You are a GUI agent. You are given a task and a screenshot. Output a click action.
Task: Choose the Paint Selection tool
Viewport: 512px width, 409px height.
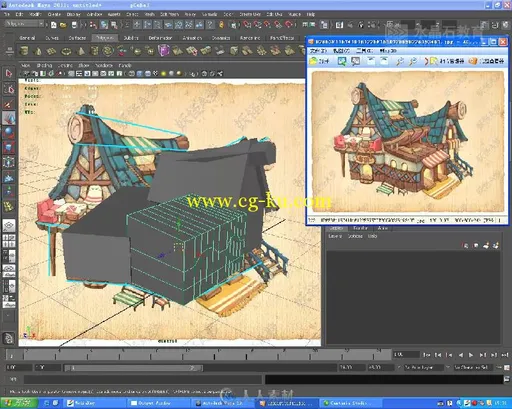tap(9, 104)
